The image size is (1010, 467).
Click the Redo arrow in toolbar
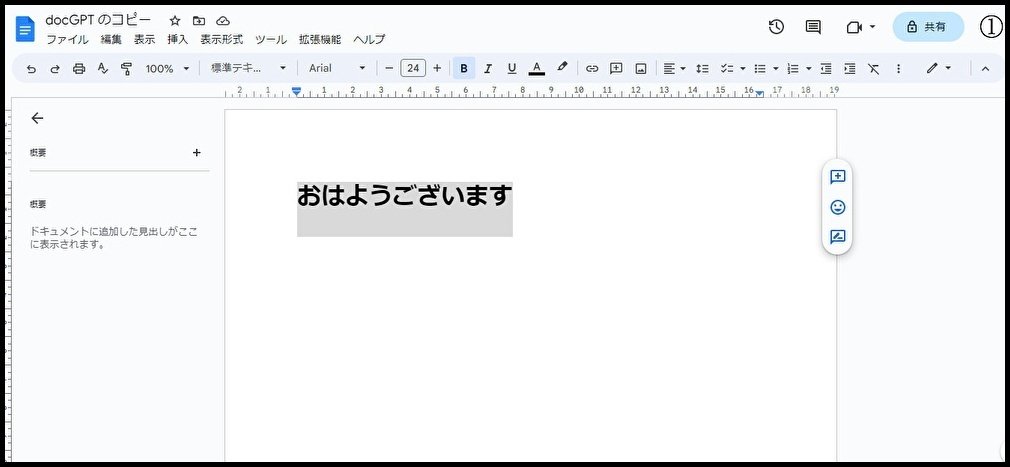coord(55,68)
